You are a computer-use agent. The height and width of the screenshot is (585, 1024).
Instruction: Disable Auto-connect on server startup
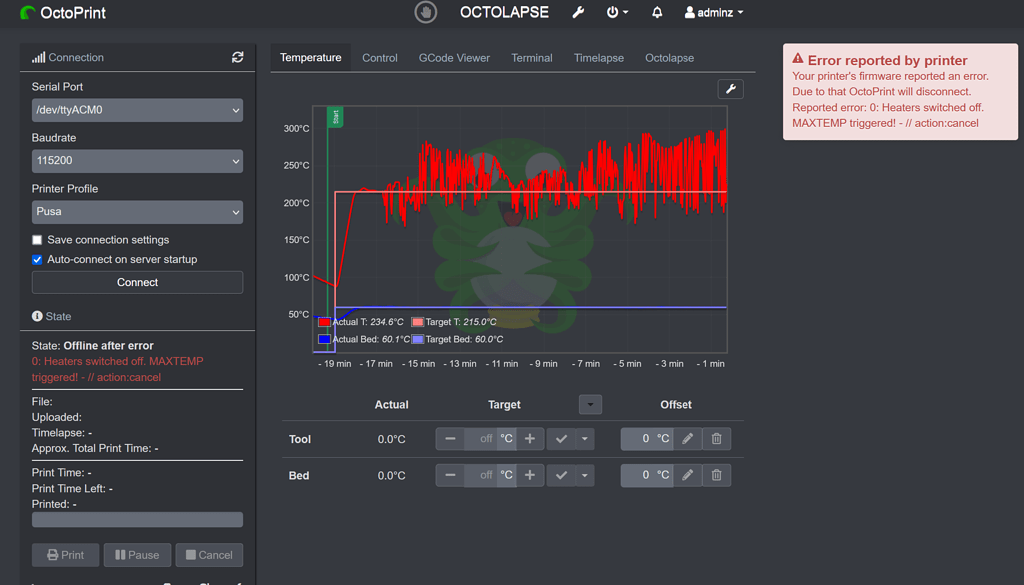[x=36, y=259]
